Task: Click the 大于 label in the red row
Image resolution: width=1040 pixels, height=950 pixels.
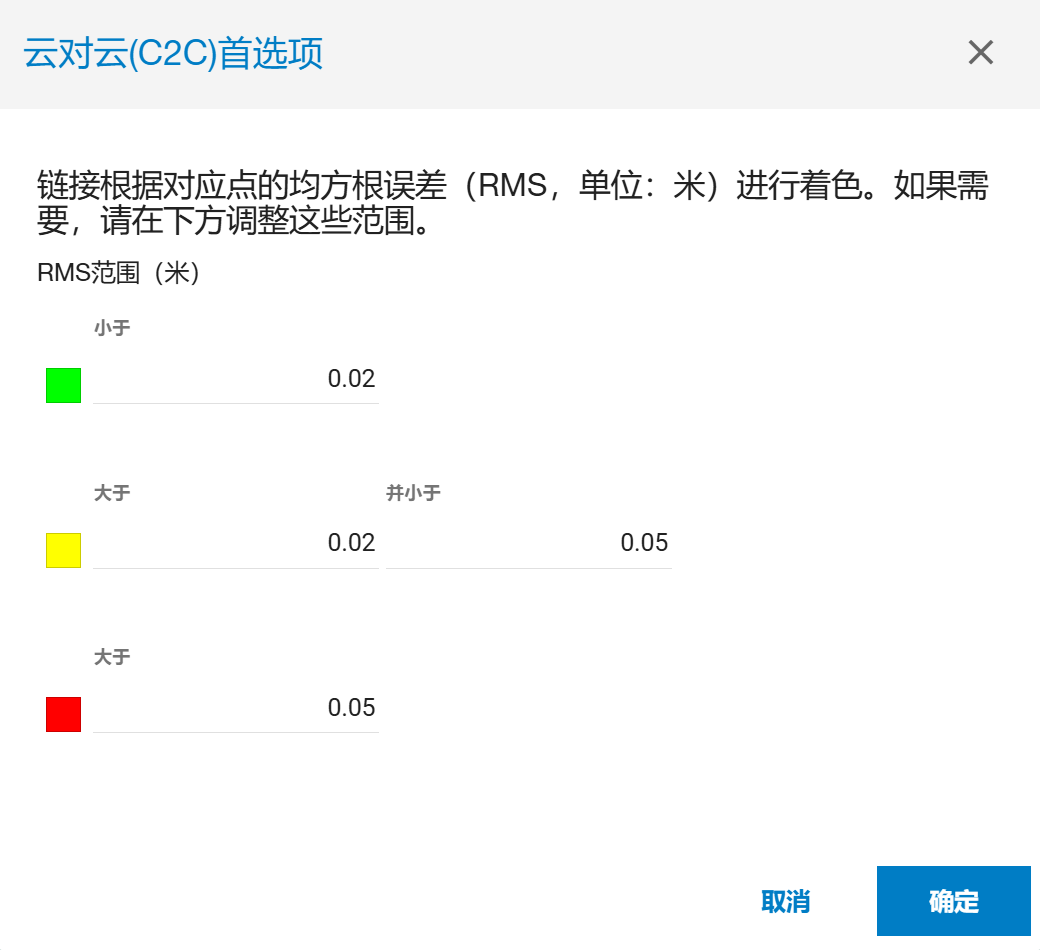Action: tap(112, 657)
